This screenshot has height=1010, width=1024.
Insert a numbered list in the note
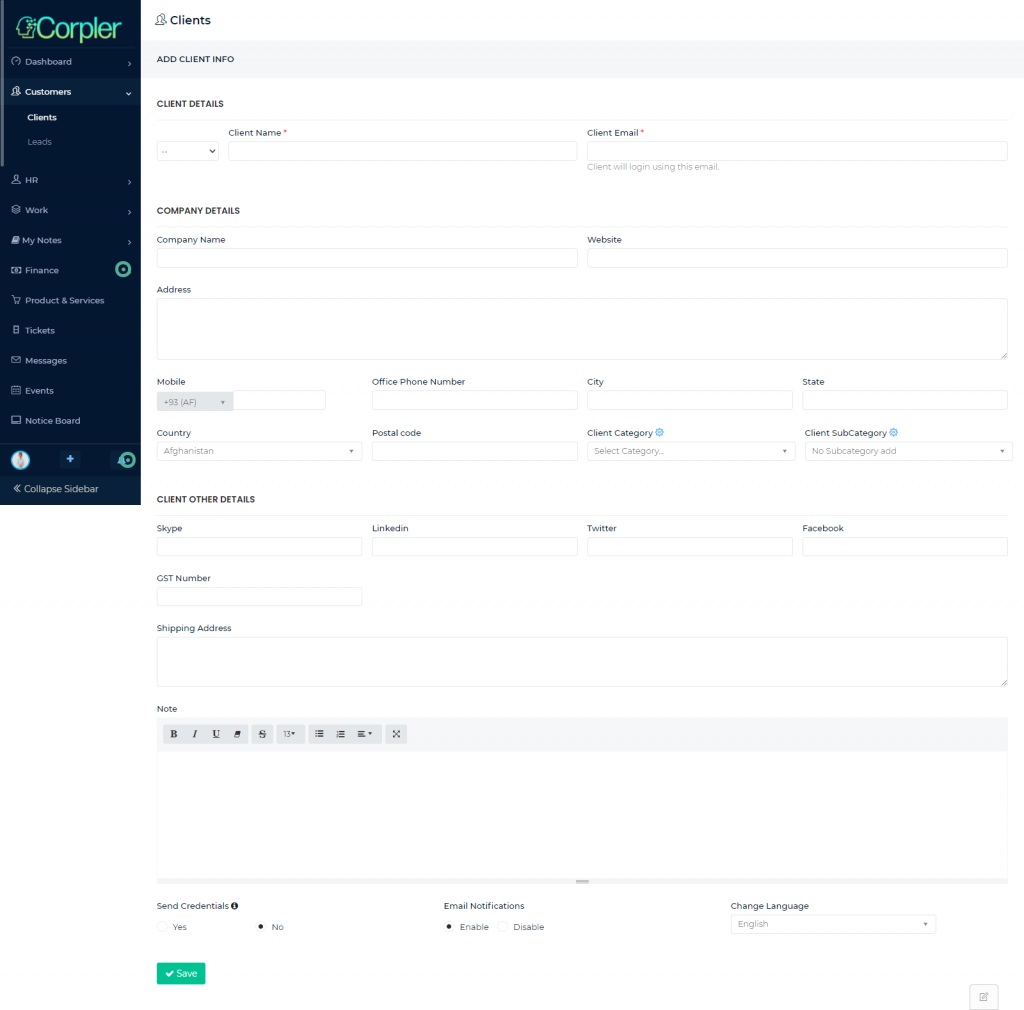pos(340,733)
